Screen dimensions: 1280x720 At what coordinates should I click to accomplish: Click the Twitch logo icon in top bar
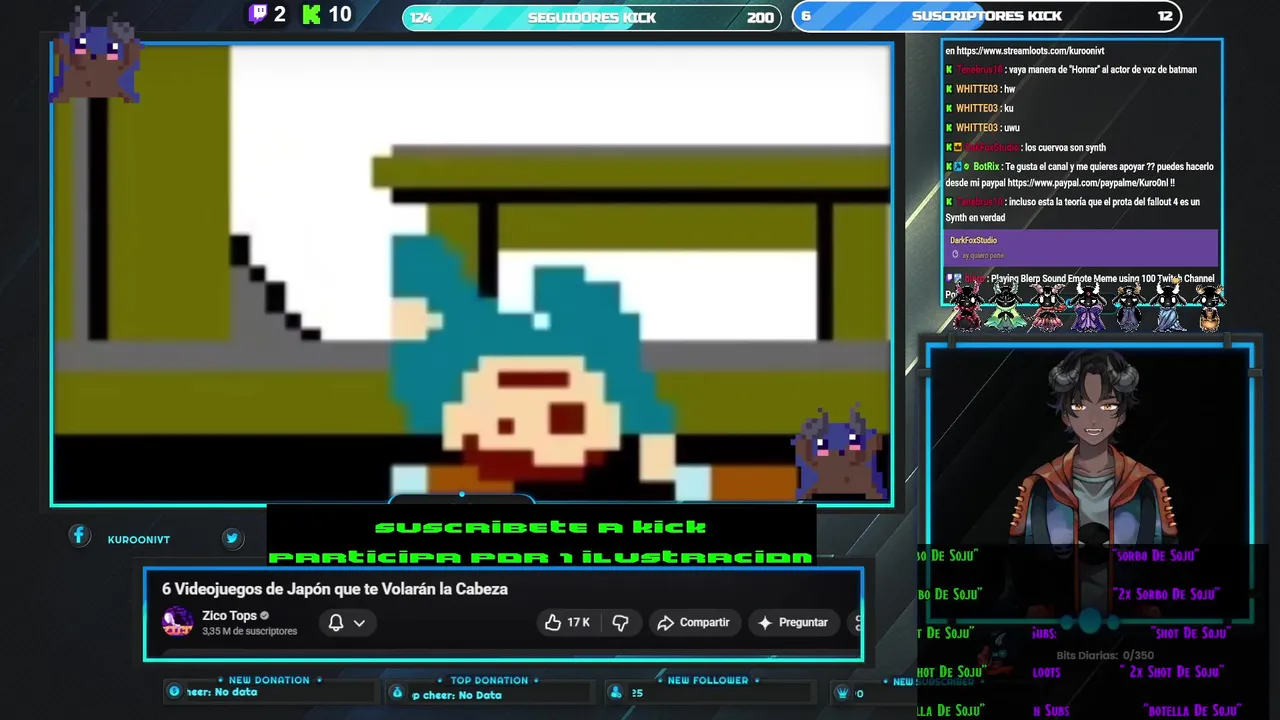[258, 14]
